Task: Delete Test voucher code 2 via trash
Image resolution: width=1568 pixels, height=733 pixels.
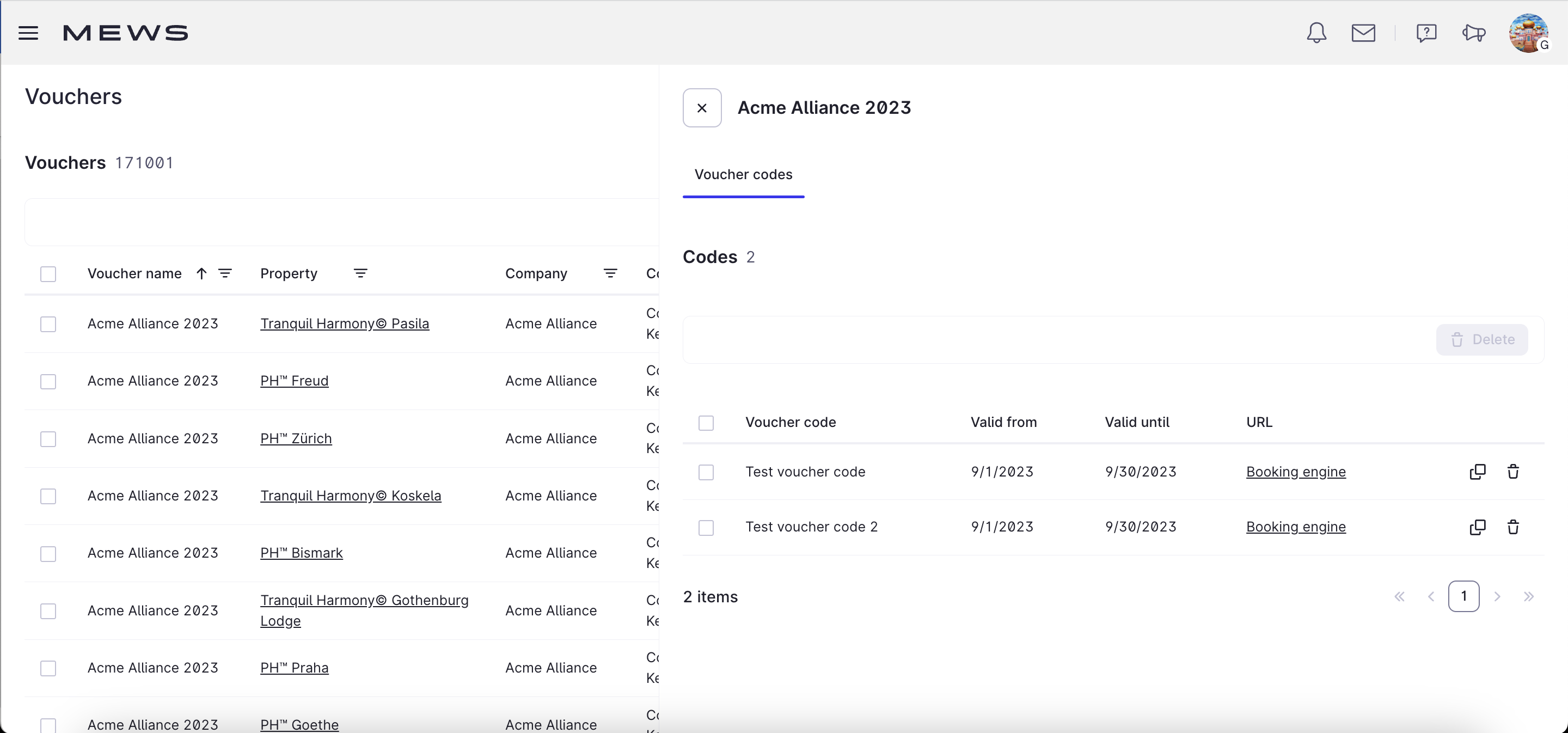Action: (x=1513, y=527)
